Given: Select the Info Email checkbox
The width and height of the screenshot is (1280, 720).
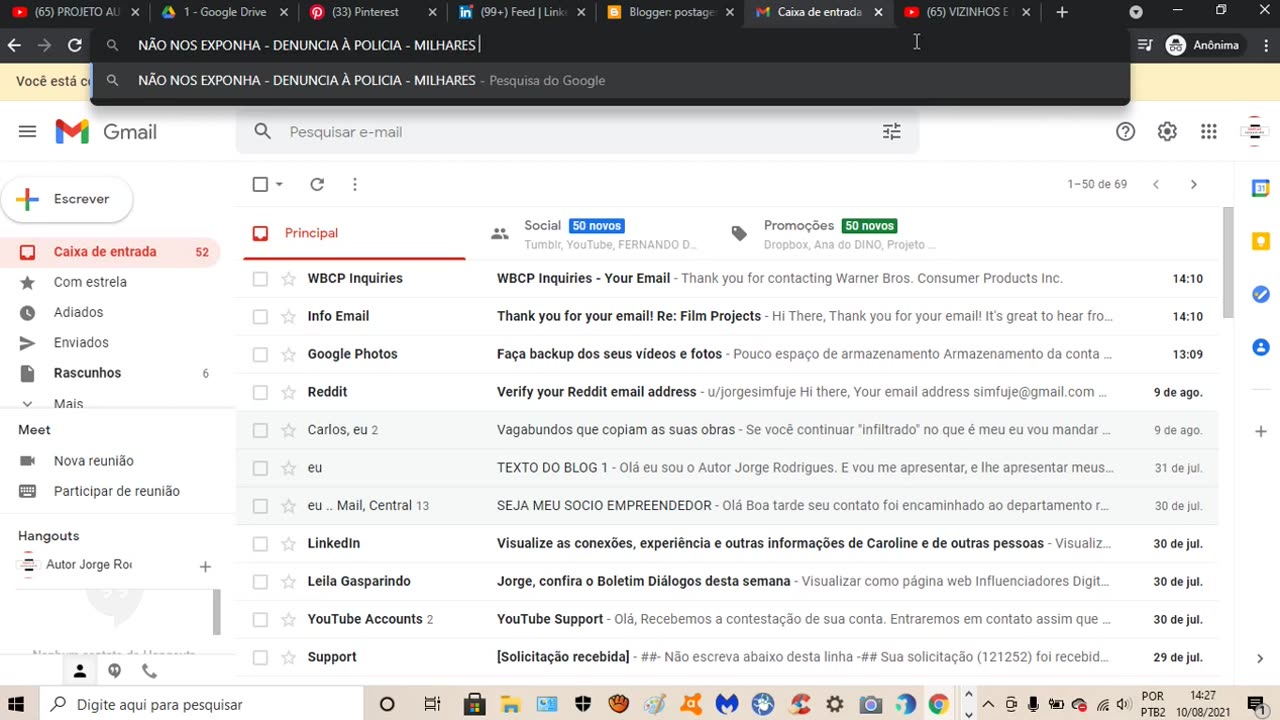Looking at the screenshot, I should (x=260, y=317).
